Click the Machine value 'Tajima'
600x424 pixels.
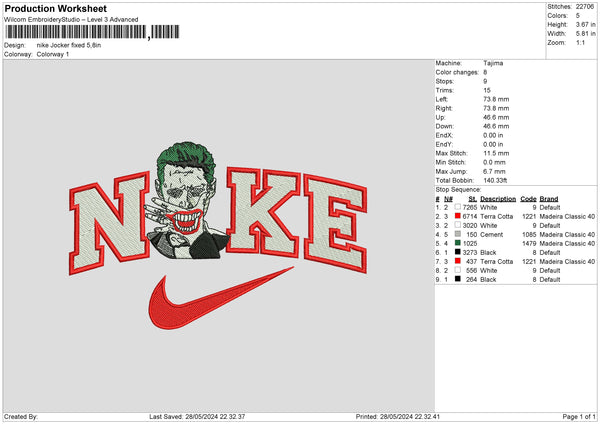tap(493, 63)
